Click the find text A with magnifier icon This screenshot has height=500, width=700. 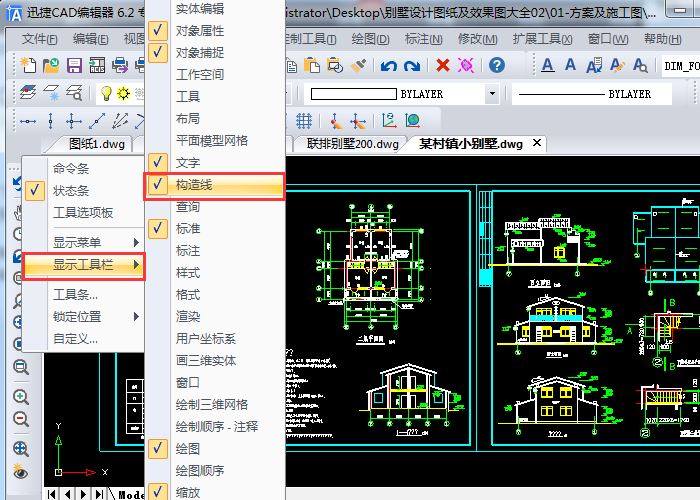point(640,65)
